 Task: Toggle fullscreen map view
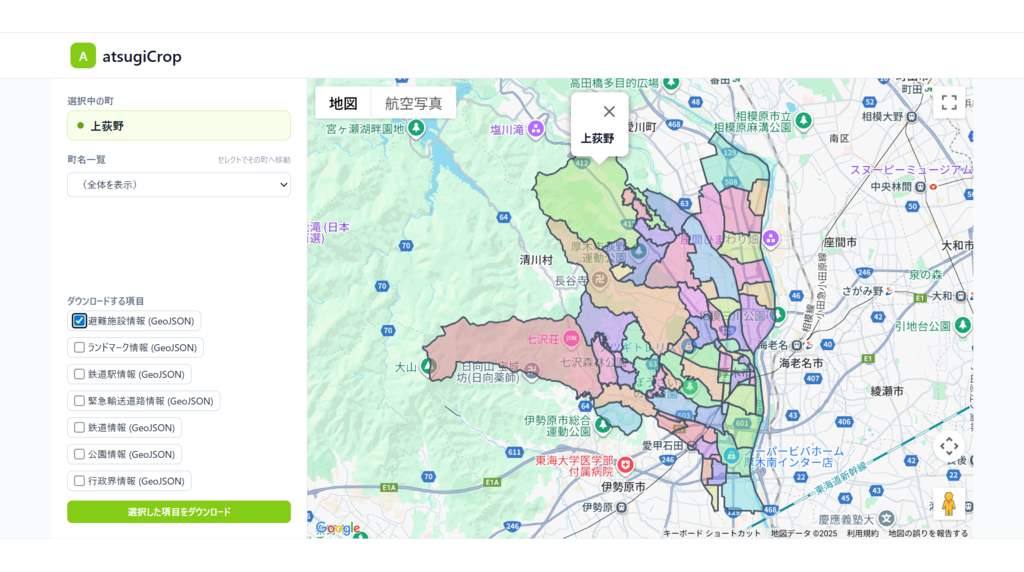coord(949,102)
